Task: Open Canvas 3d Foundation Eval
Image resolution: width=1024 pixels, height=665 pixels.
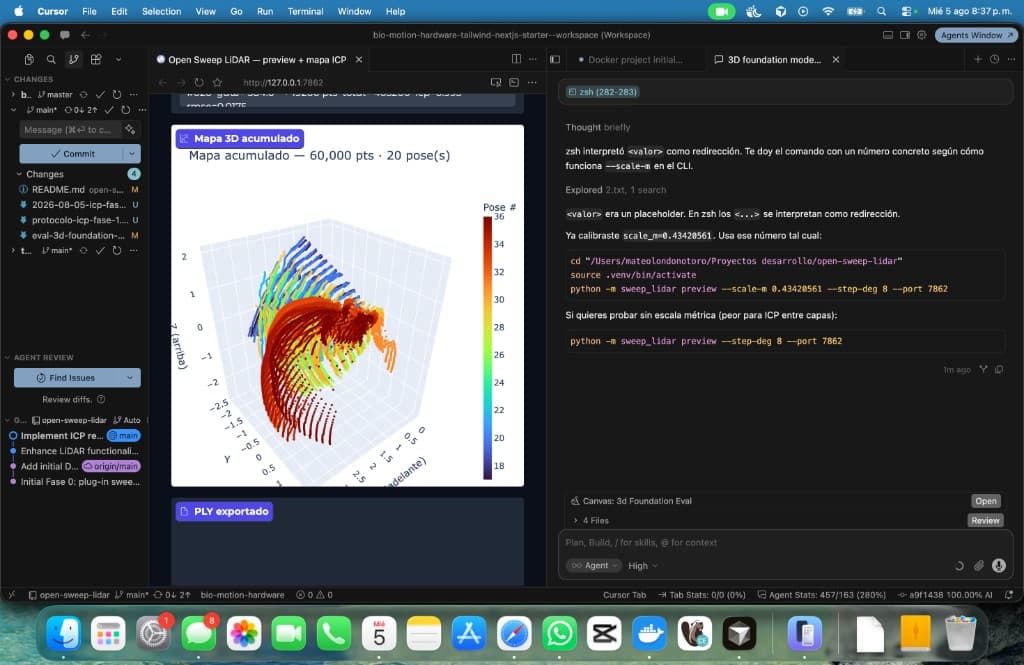Action: point(985,501)
